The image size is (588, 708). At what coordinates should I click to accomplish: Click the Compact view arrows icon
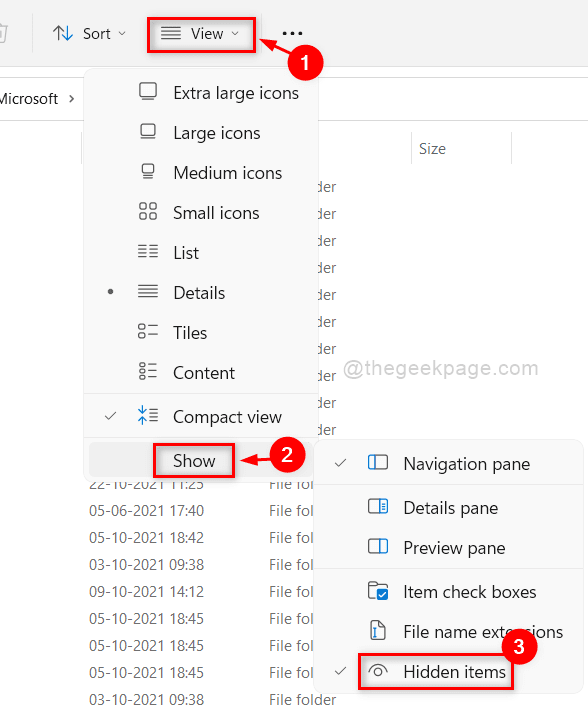[x=148, y=415]
